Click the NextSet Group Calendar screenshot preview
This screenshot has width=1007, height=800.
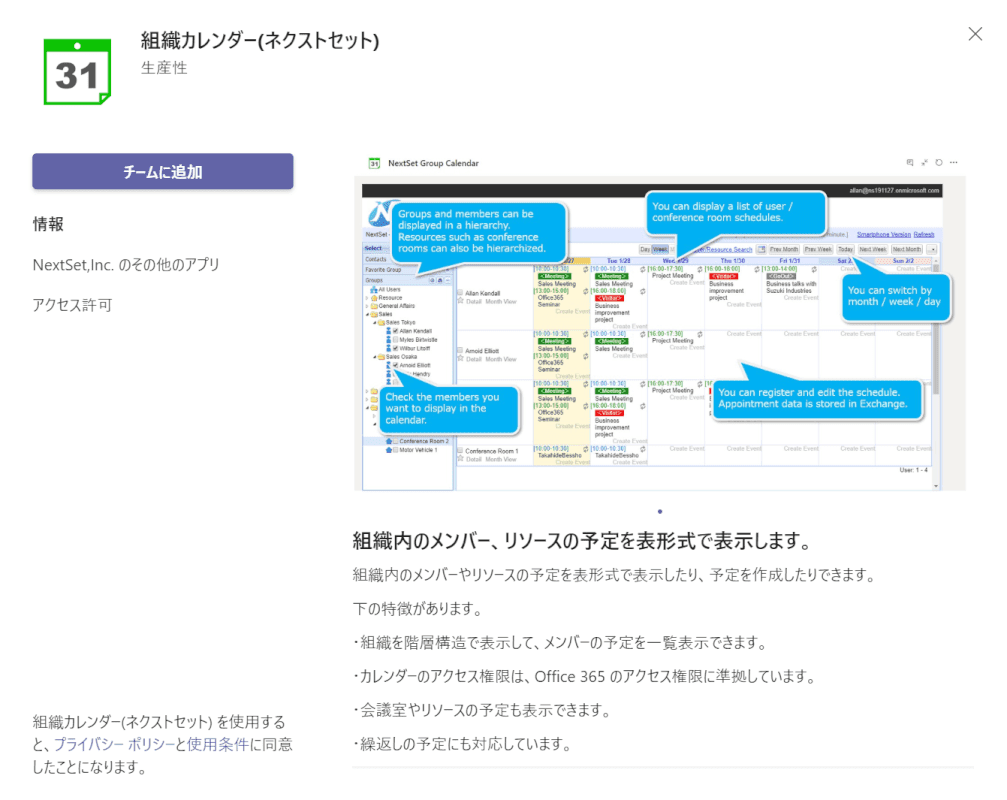[x=660, y=324]
